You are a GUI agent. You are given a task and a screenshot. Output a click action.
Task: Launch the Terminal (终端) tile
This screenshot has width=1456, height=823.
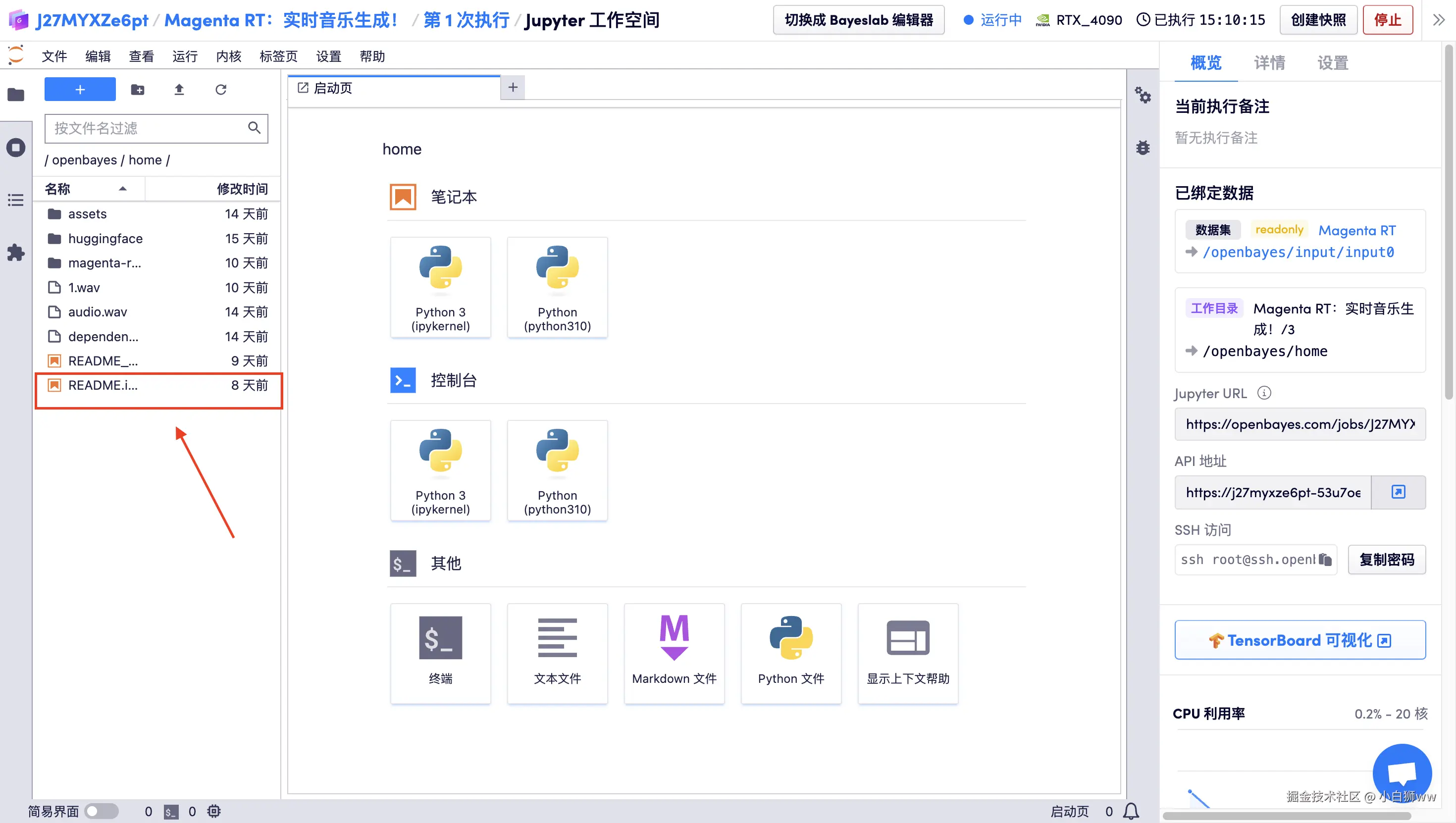click(440, 653)
